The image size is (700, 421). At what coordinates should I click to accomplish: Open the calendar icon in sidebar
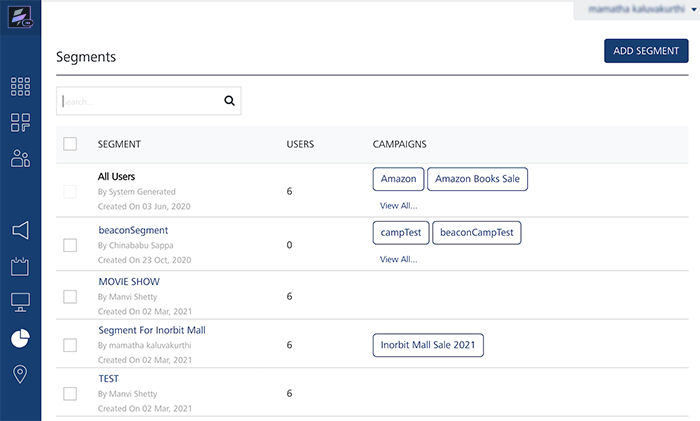[20, 266]
